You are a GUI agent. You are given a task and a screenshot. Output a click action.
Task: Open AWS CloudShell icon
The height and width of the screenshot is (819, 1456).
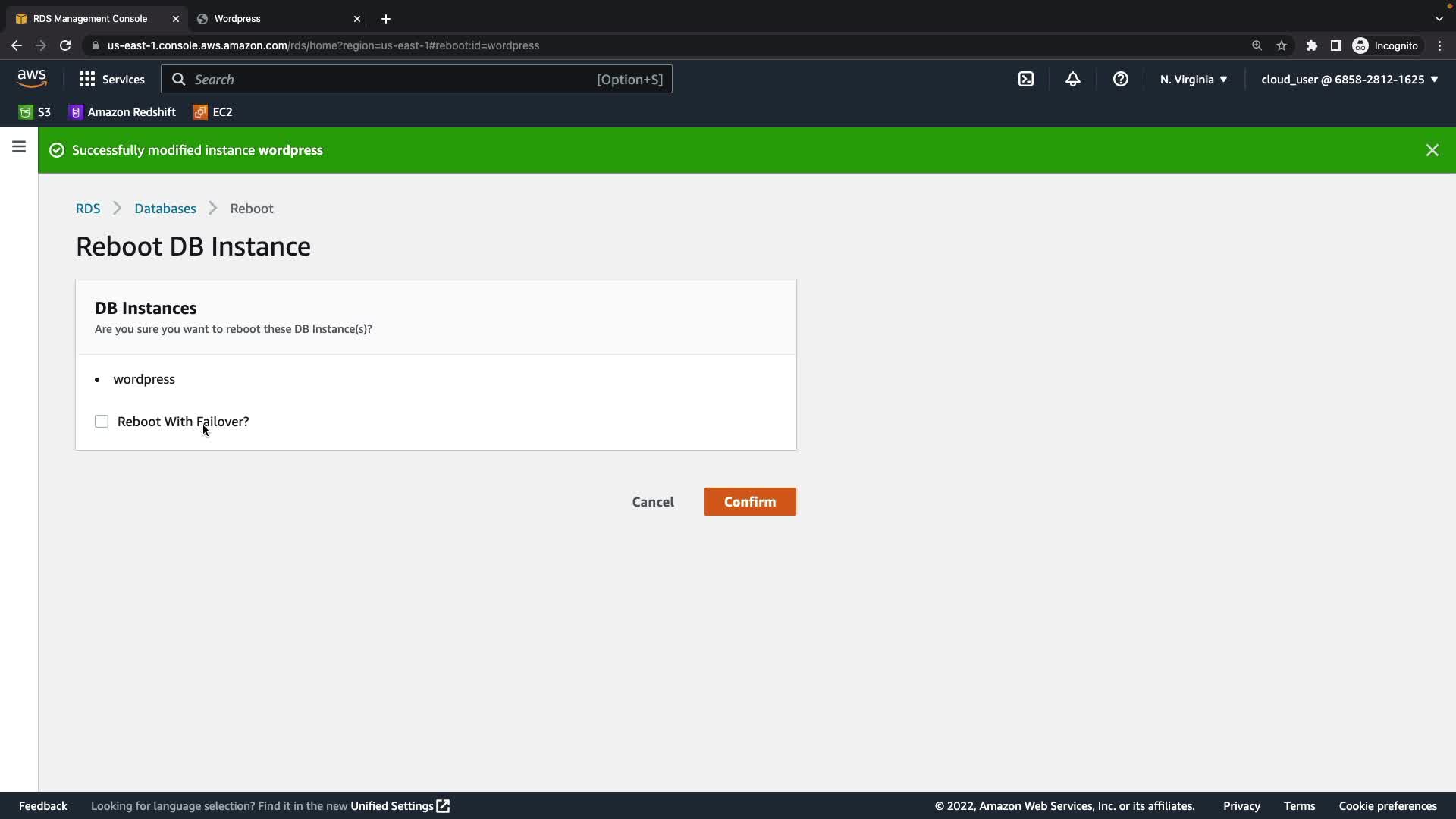1025,79
